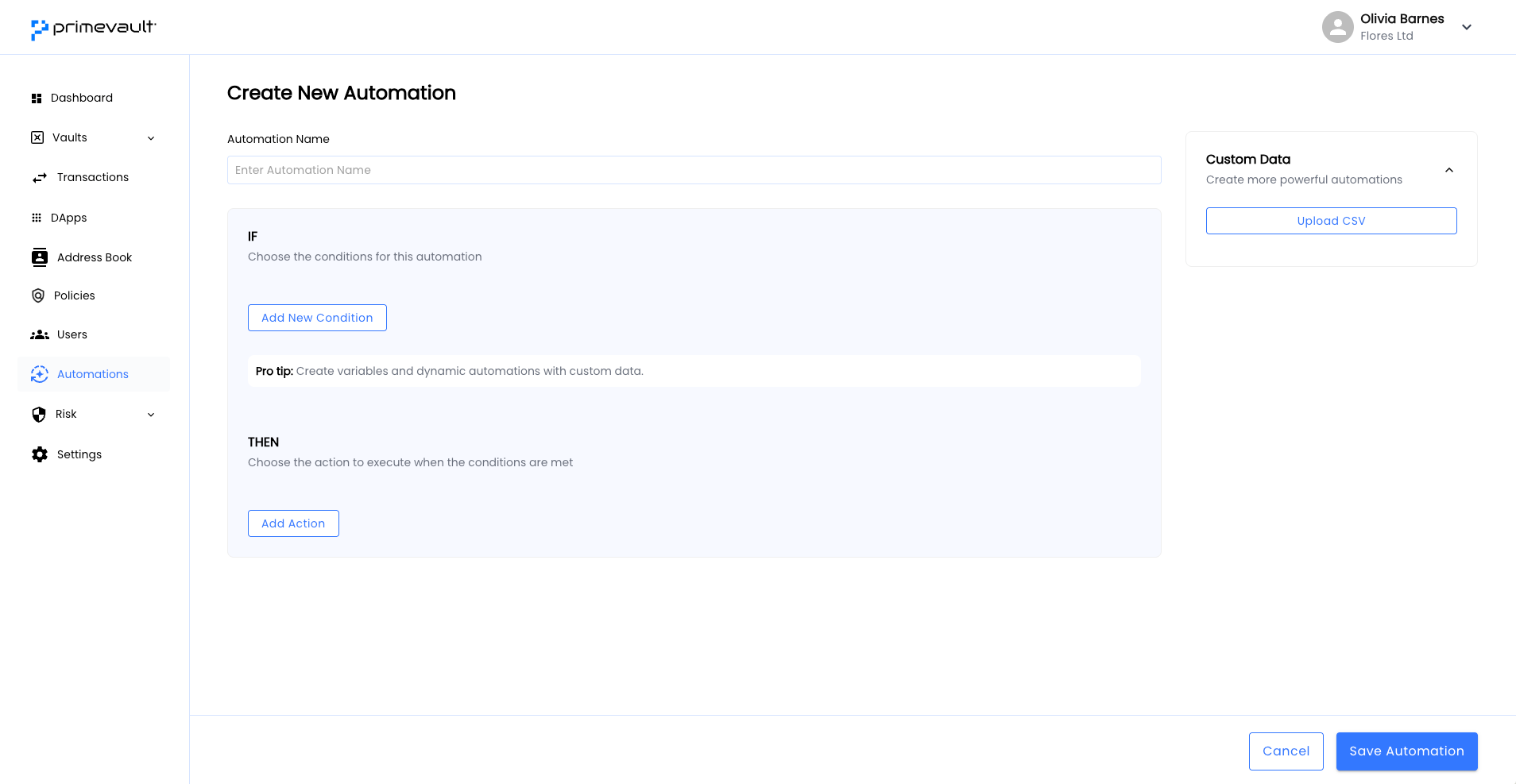Click the Dashboard grid icon
Image resolution: width=1516 pixels, height=784 pixels.
pos(37,98)
